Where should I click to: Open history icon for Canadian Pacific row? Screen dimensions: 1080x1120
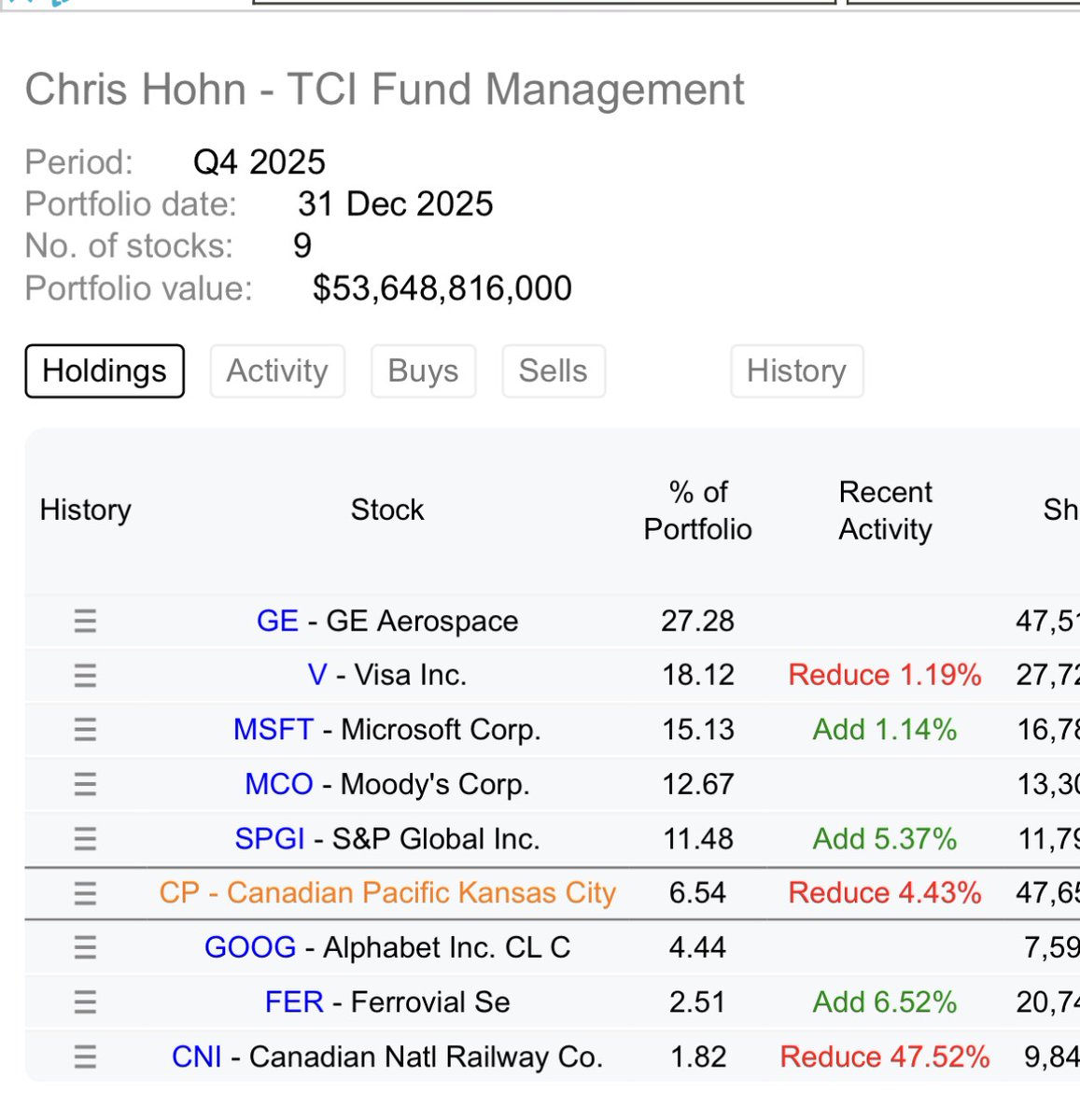pos(85,893)
